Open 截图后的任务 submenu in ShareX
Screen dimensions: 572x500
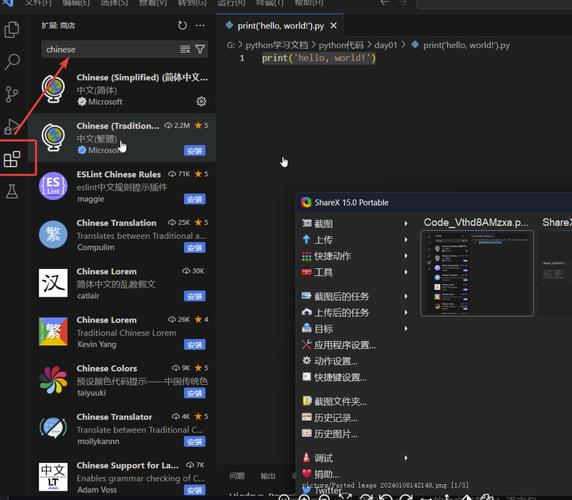coord(355,296)
